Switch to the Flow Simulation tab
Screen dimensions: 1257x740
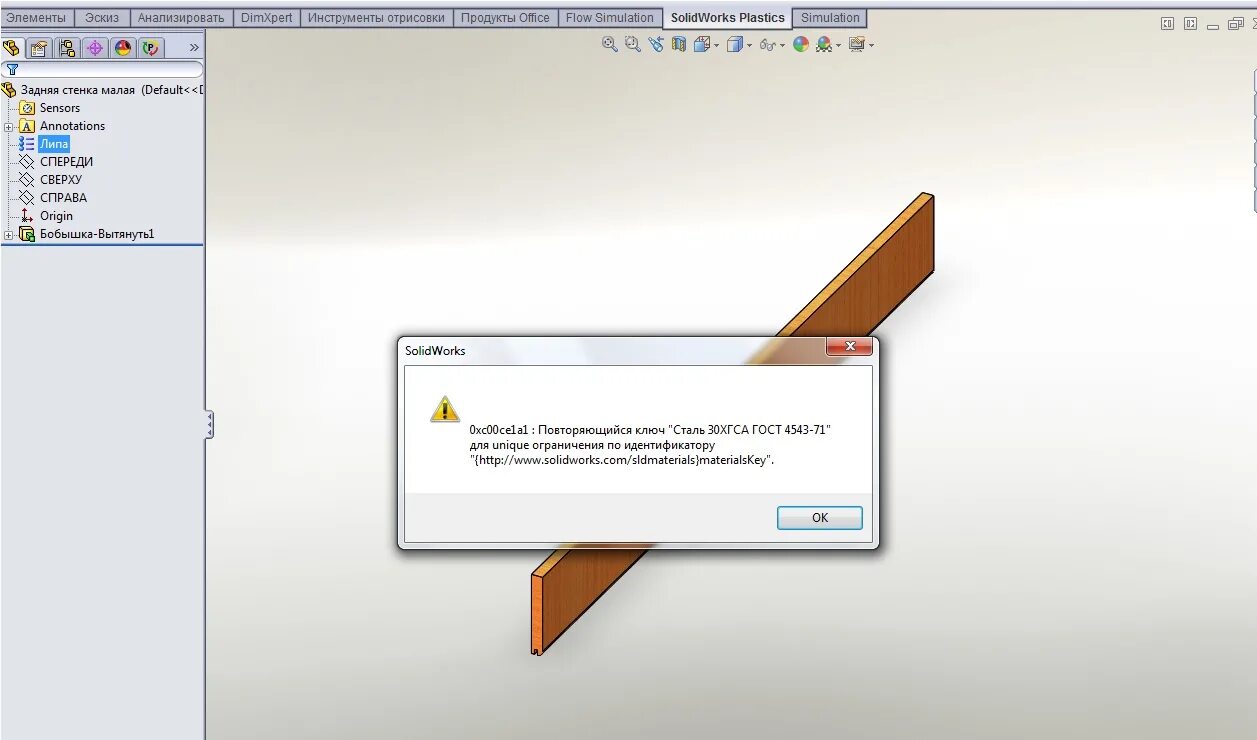point(609,18)
